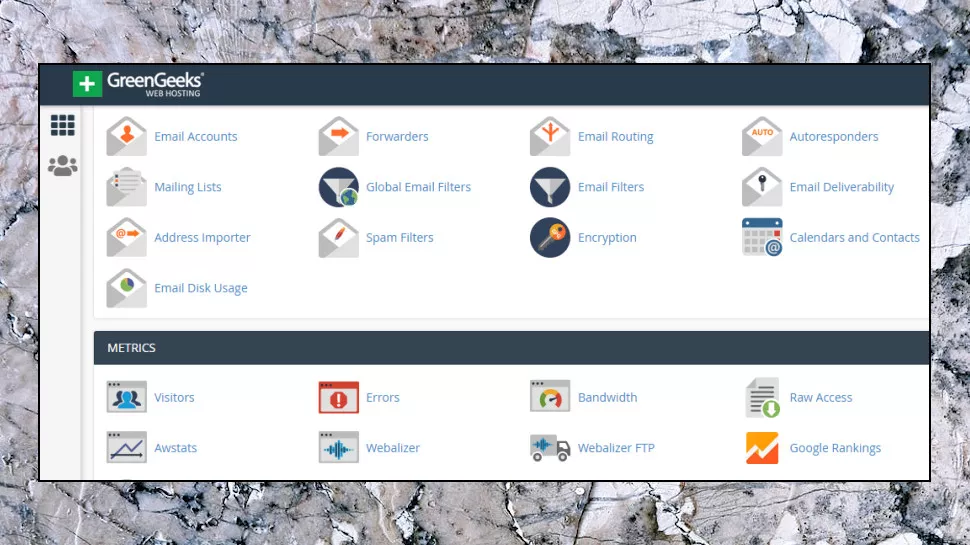Screen dimensions: 970x545
Task: Click the GreenGeeks Web Hosting logo
Action: pos(137,84)
